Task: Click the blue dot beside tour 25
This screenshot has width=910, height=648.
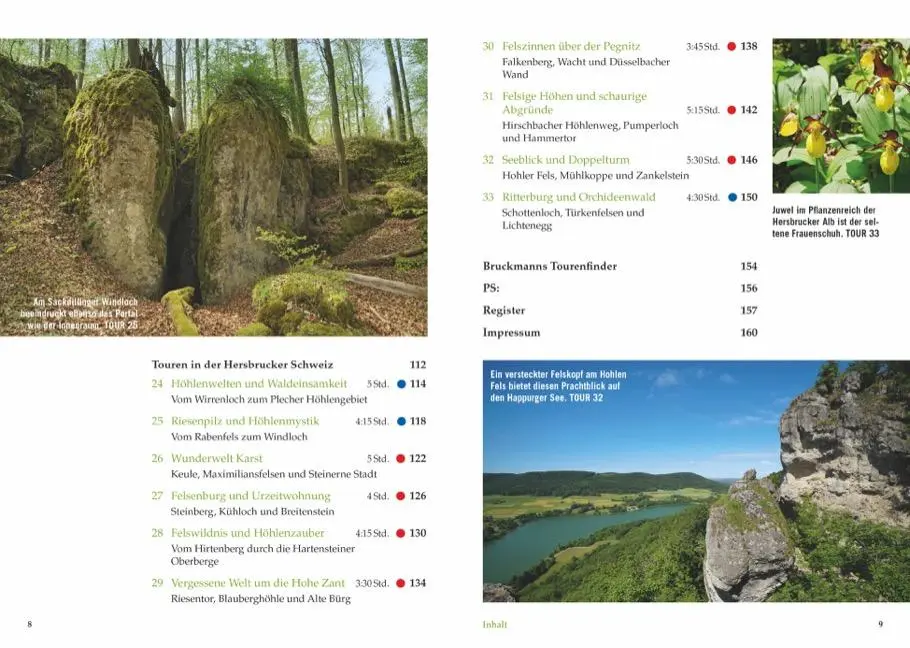Action: pyautogui.click(x=401, y=421)
